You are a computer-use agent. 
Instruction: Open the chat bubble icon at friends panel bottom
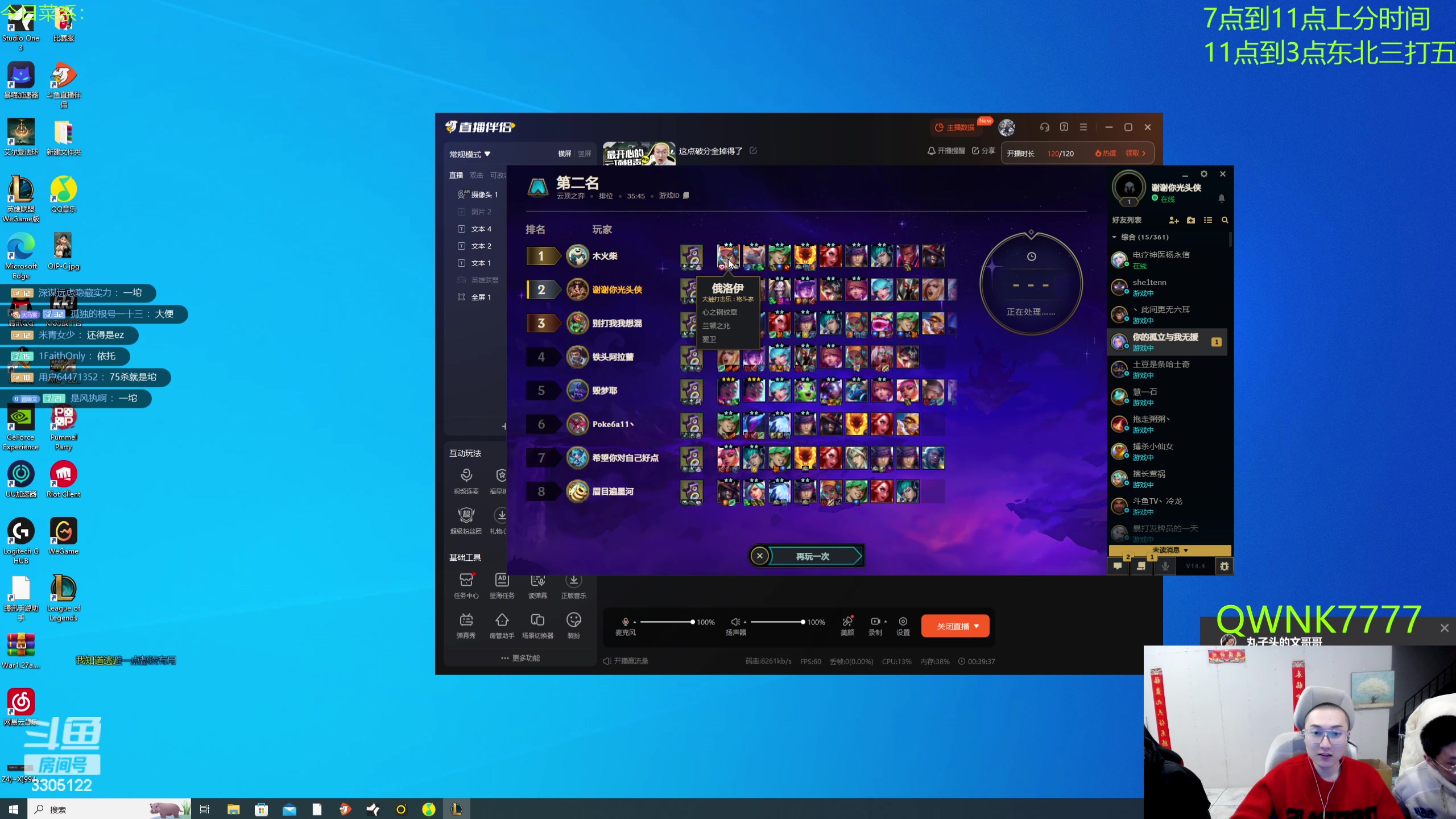coord(1118,566)
